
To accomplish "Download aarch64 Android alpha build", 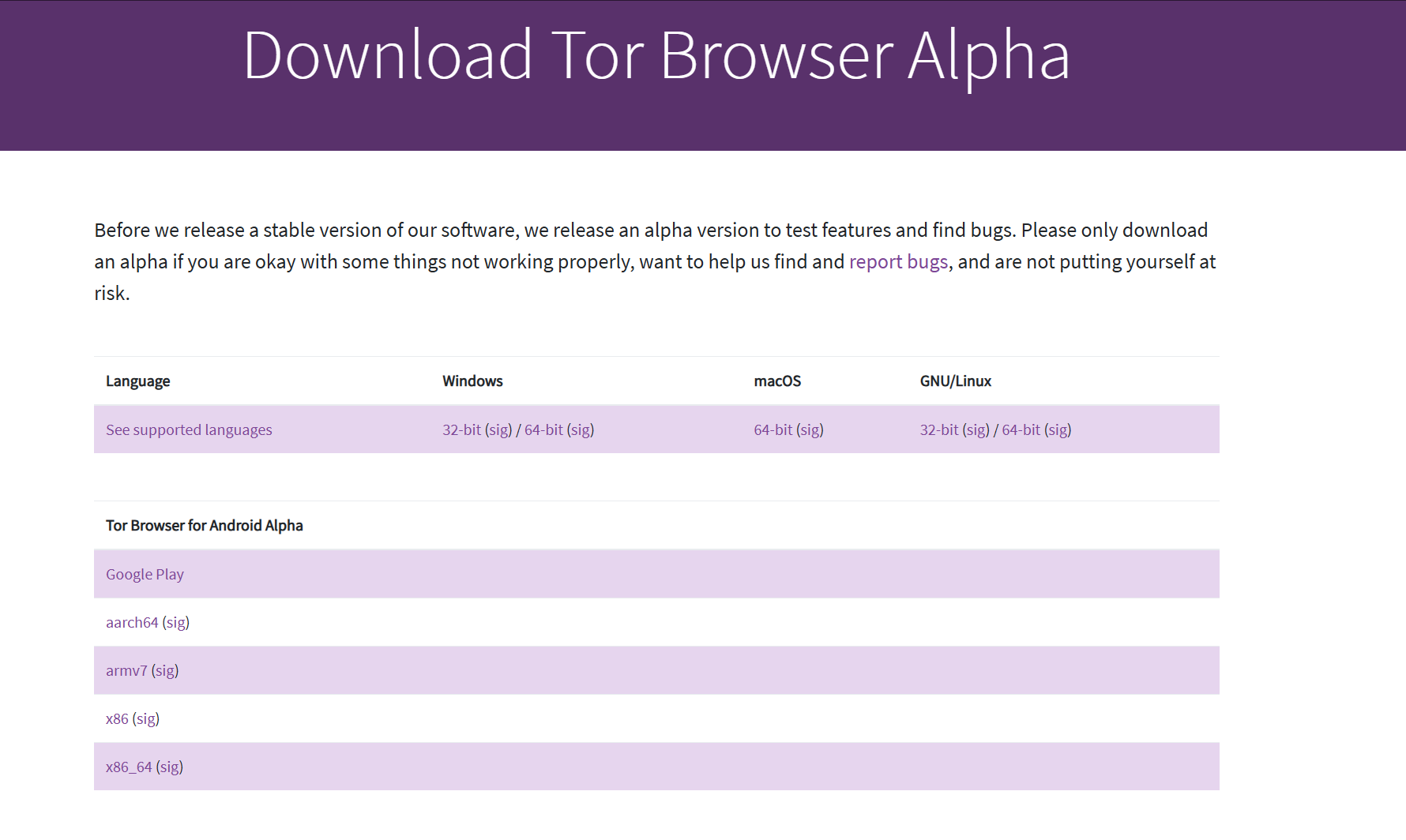I will pyautogui.click(x=132, y=623).
